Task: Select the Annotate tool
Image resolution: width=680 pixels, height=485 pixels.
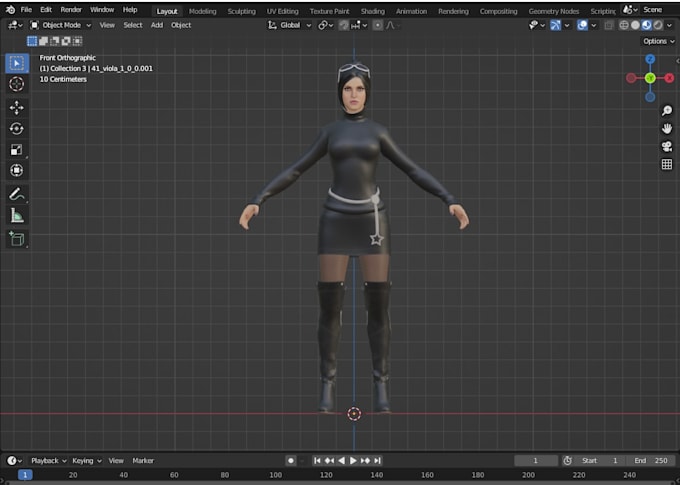Action: tap(17, 194)
